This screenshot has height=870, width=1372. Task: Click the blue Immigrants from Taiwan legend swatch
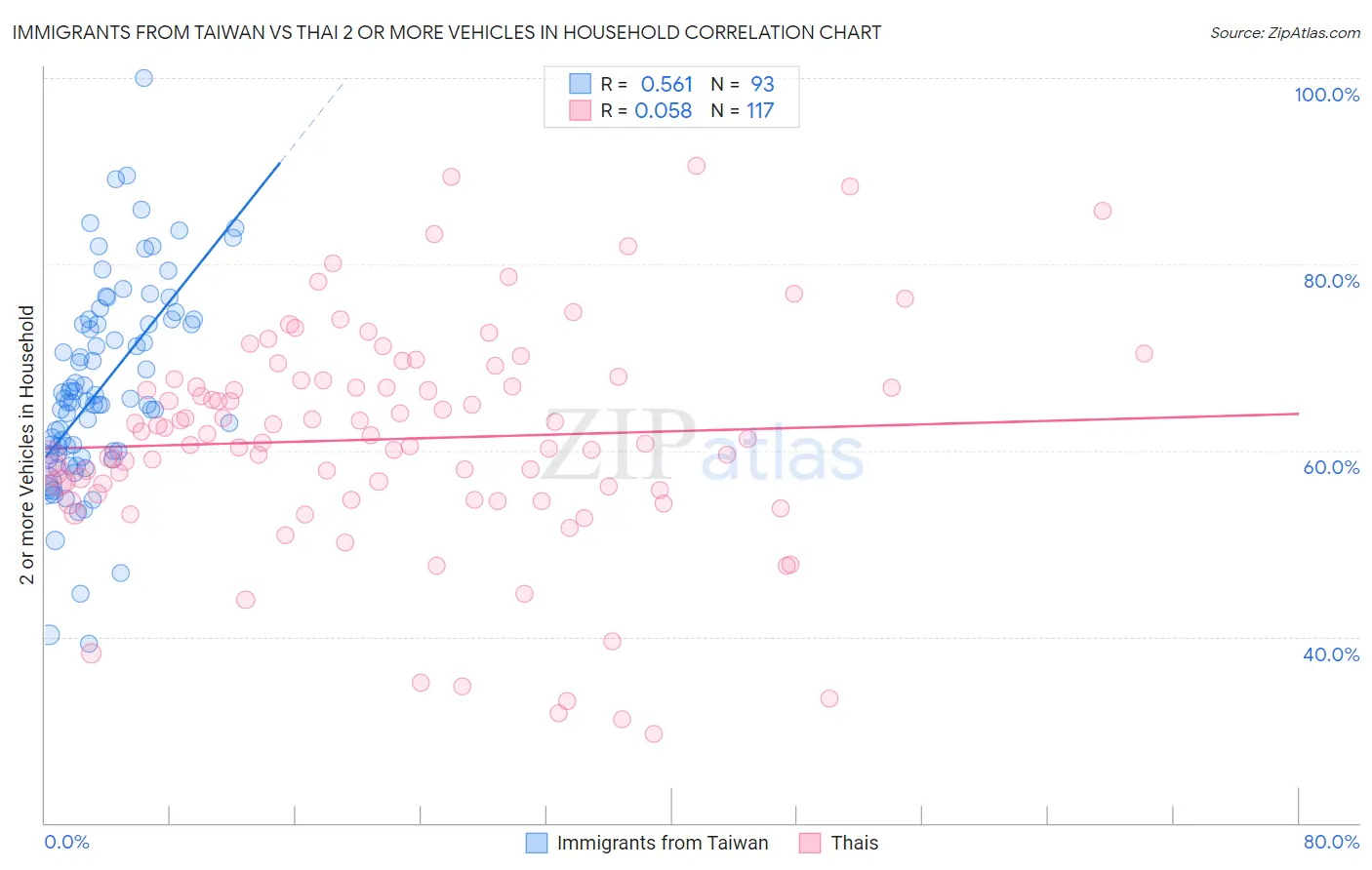[x=537, y=843]
